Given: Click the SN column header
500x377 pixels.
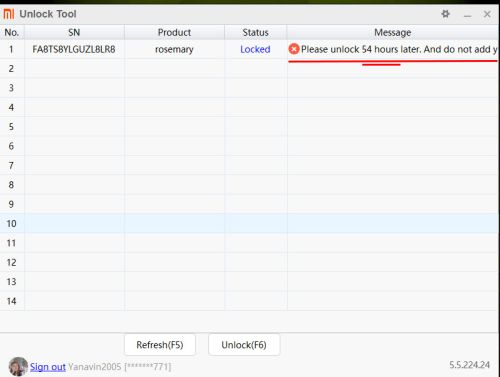Looking at the screenshot, I should [x=74, y=32].
